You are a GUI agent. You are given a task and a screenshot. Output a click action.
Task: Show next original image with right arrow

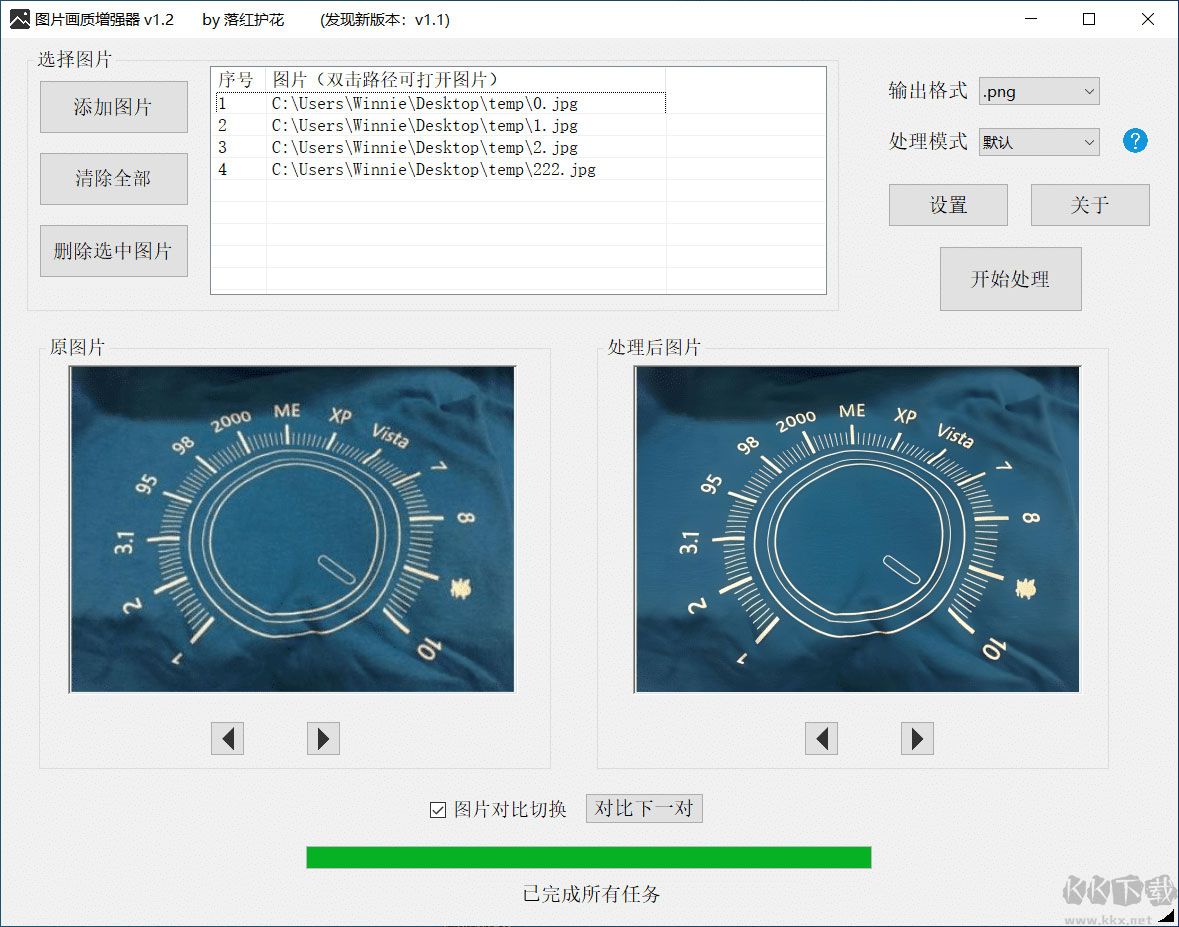(x=323, y=739)
